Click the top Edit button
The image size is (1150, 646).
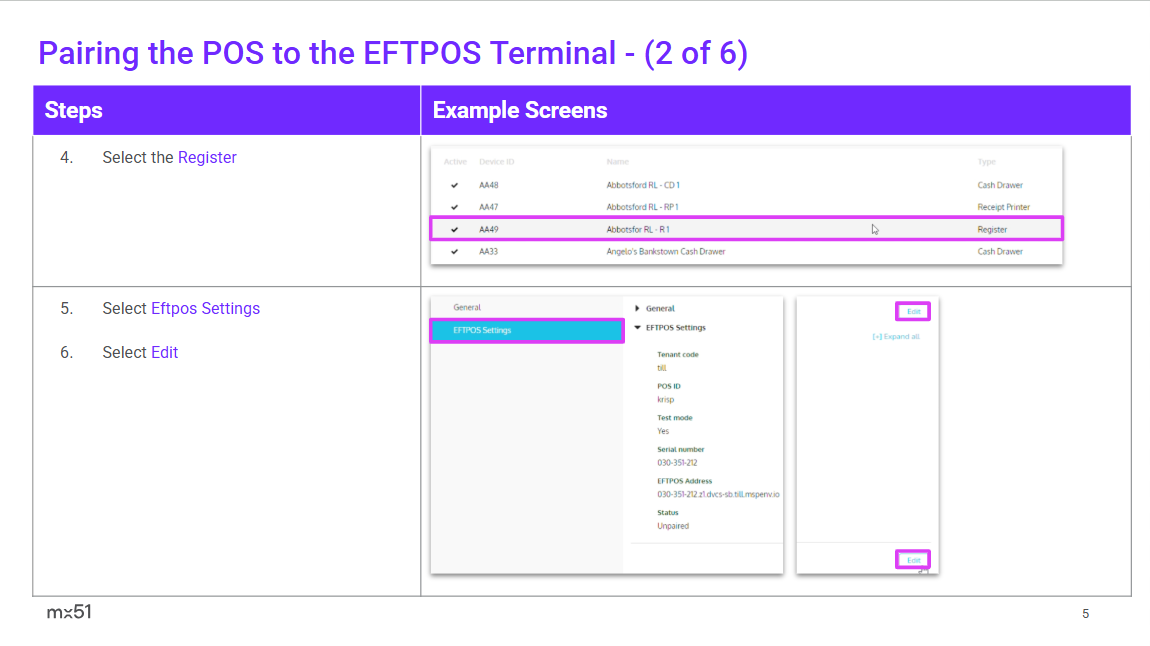[912, 312]
